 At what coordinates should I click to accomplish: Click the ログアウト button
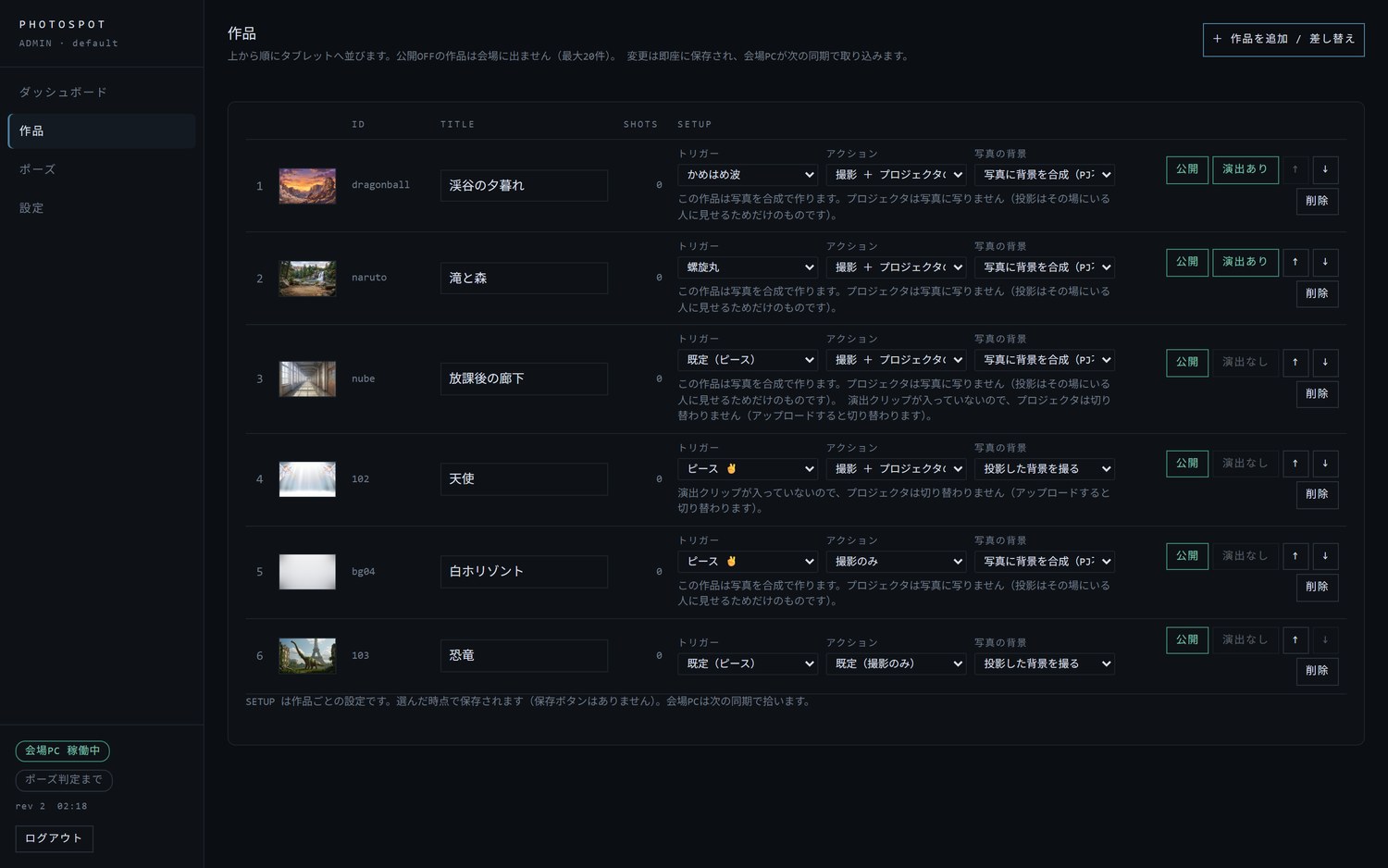pyautogui.click(x=54, y=838)
